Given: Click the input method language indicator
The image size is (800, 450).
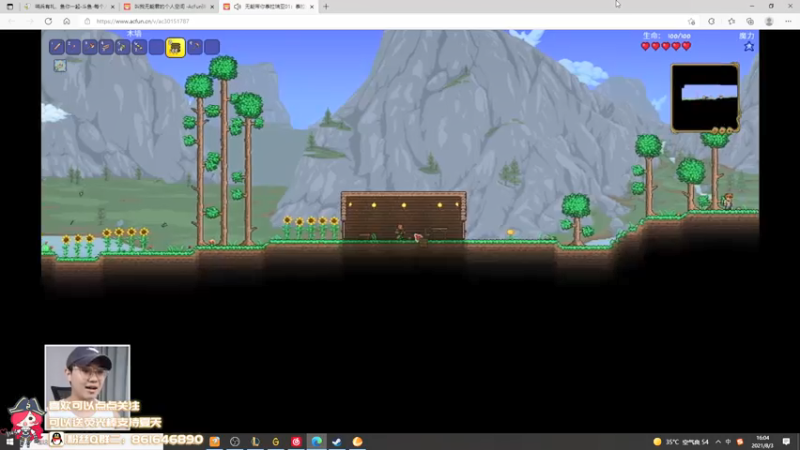Looking at the screenshot, I should [728, 442].
